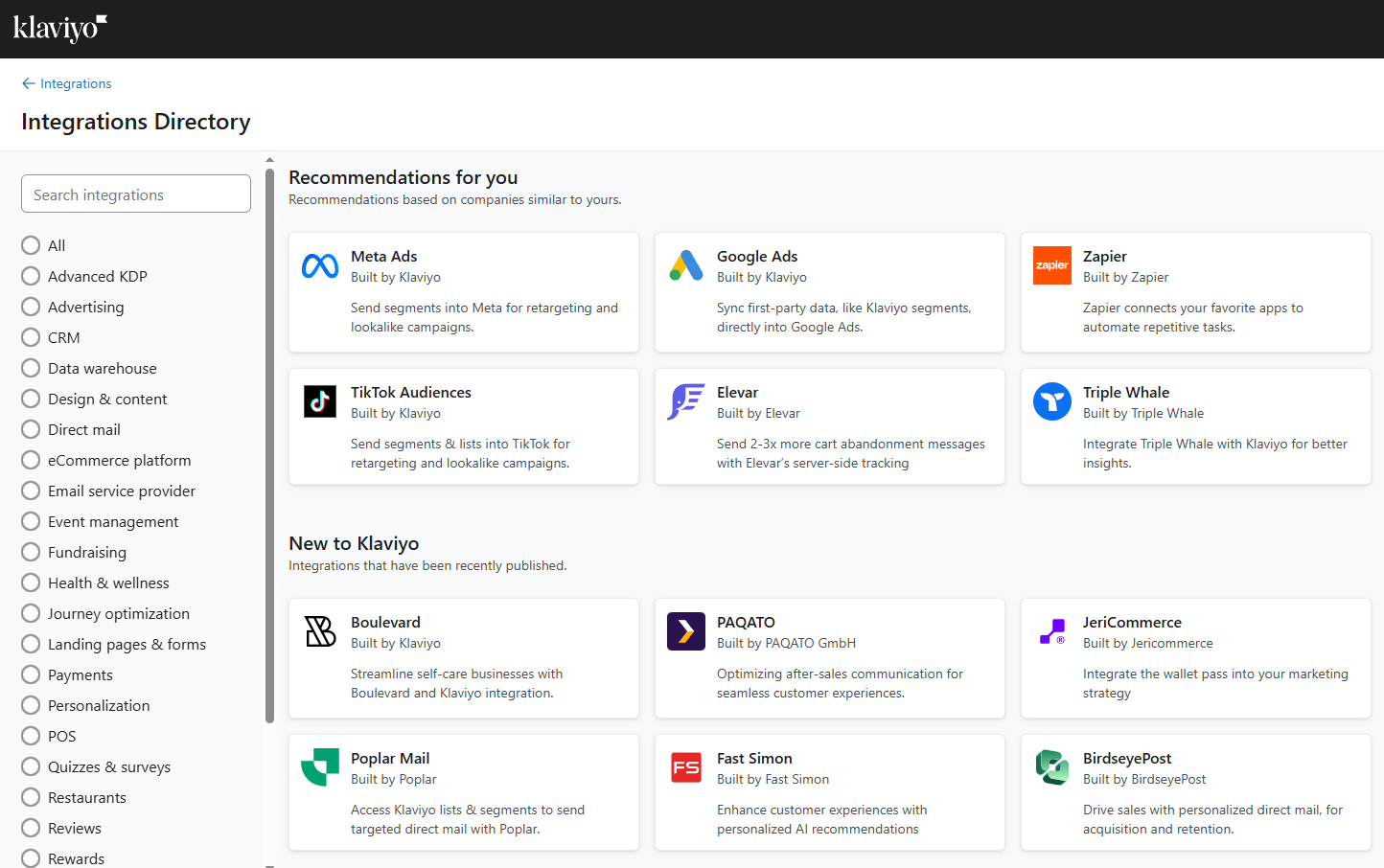This screenshot has width=1384, height=868.
Task: Click the Fast Simon FS logo icon
Action: 686,767
